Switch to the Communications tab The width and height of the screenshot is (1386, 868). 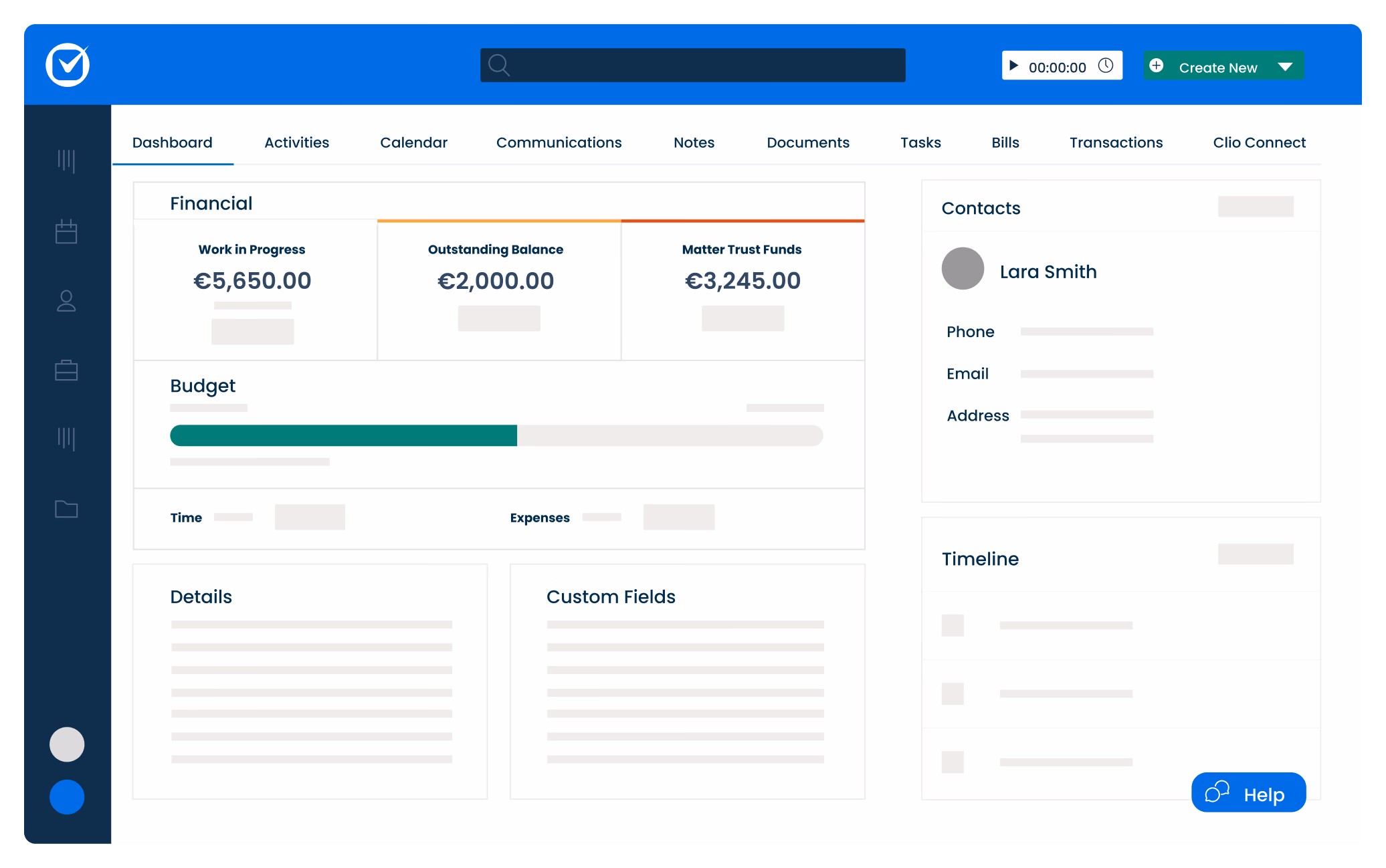(x=559, y=142)
